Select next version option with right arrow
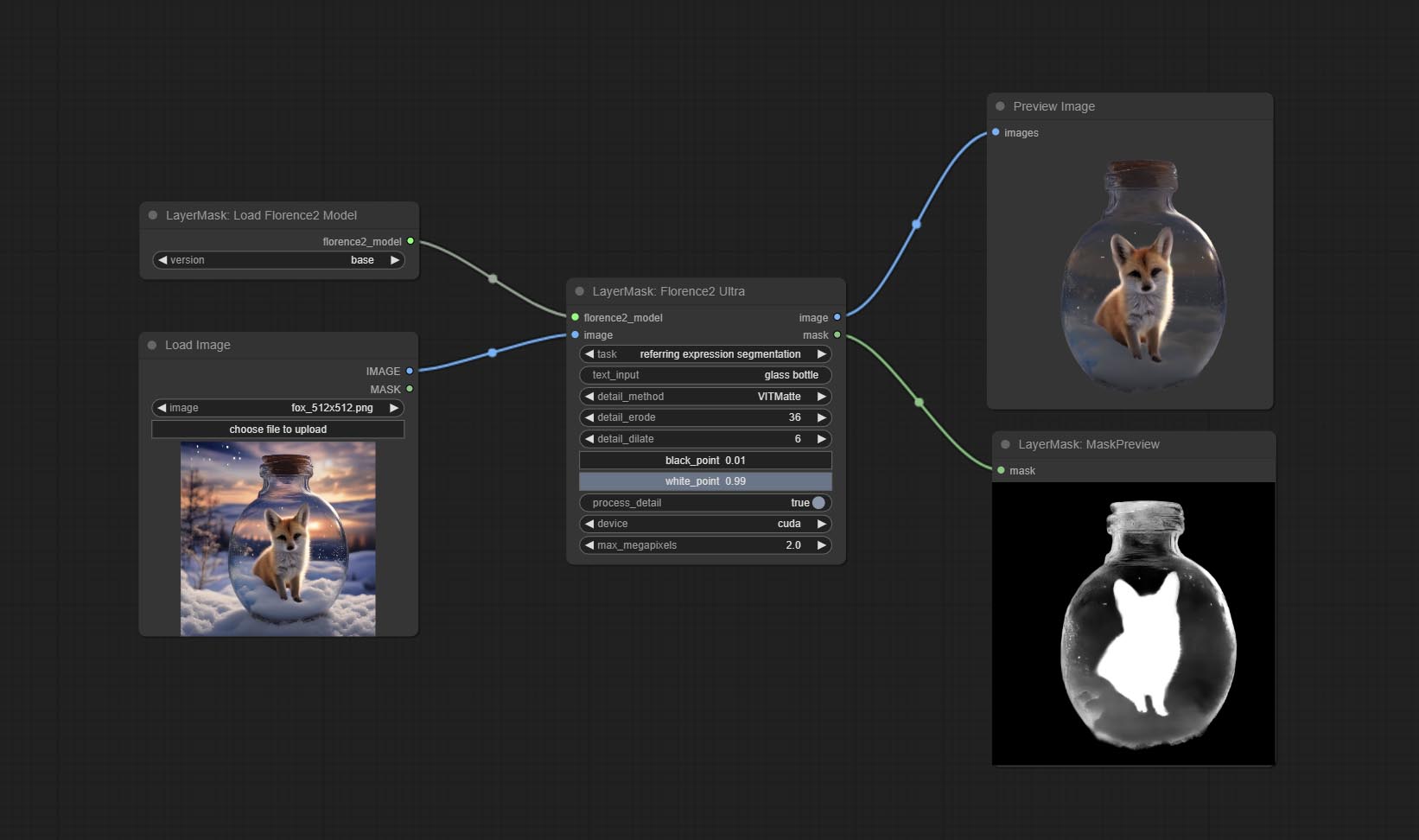 coord(395,260)
